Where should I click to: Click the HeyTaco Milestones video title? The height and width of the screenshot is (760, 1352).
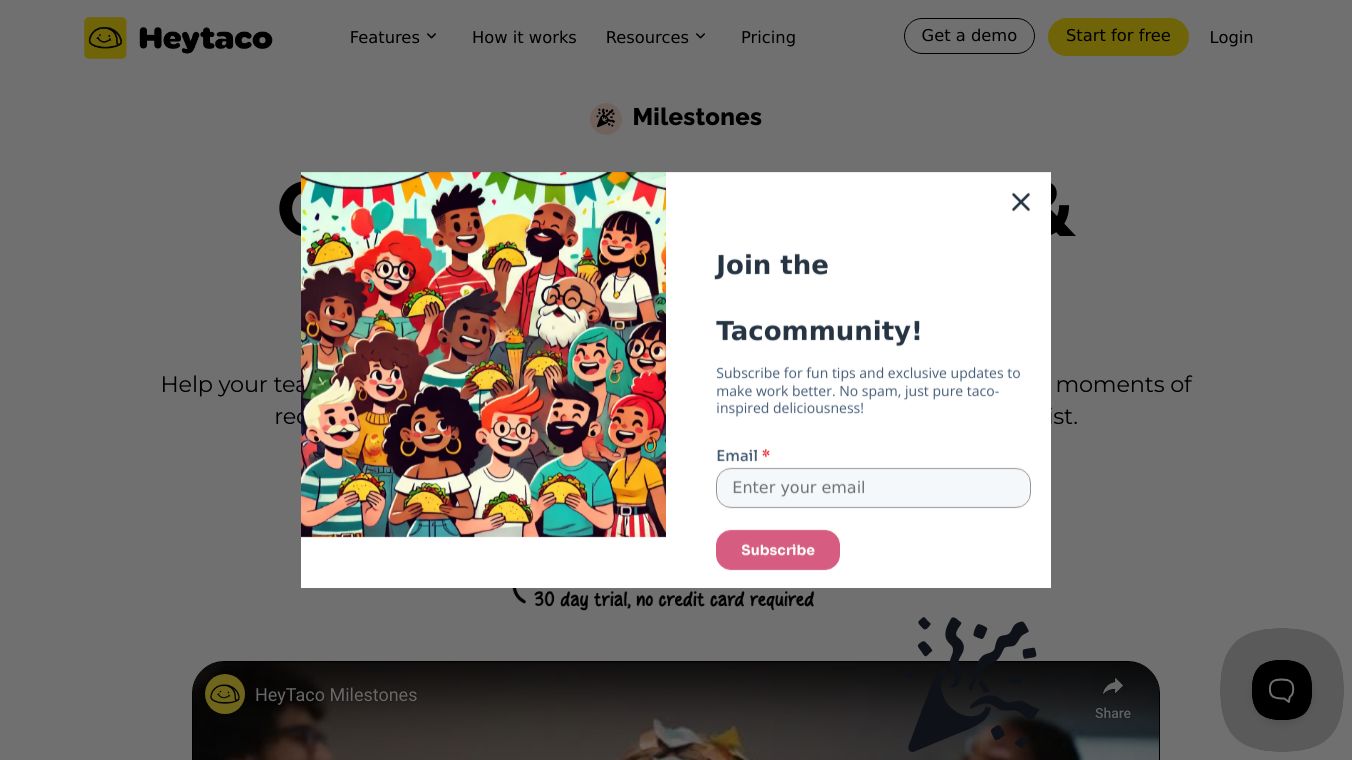336,695
